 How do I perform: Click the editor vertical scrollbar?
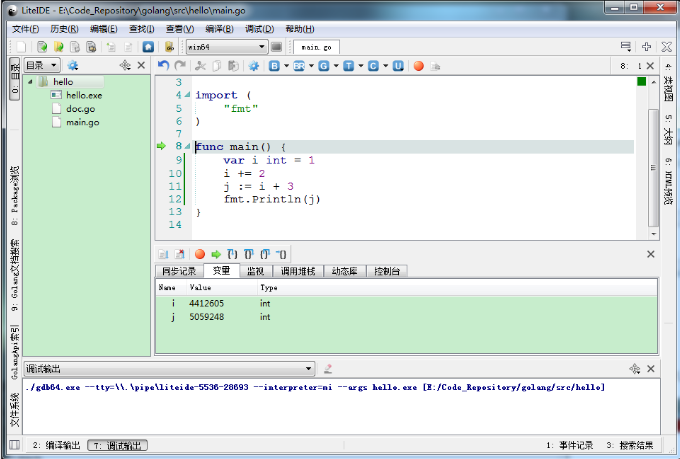click(653, 167)
